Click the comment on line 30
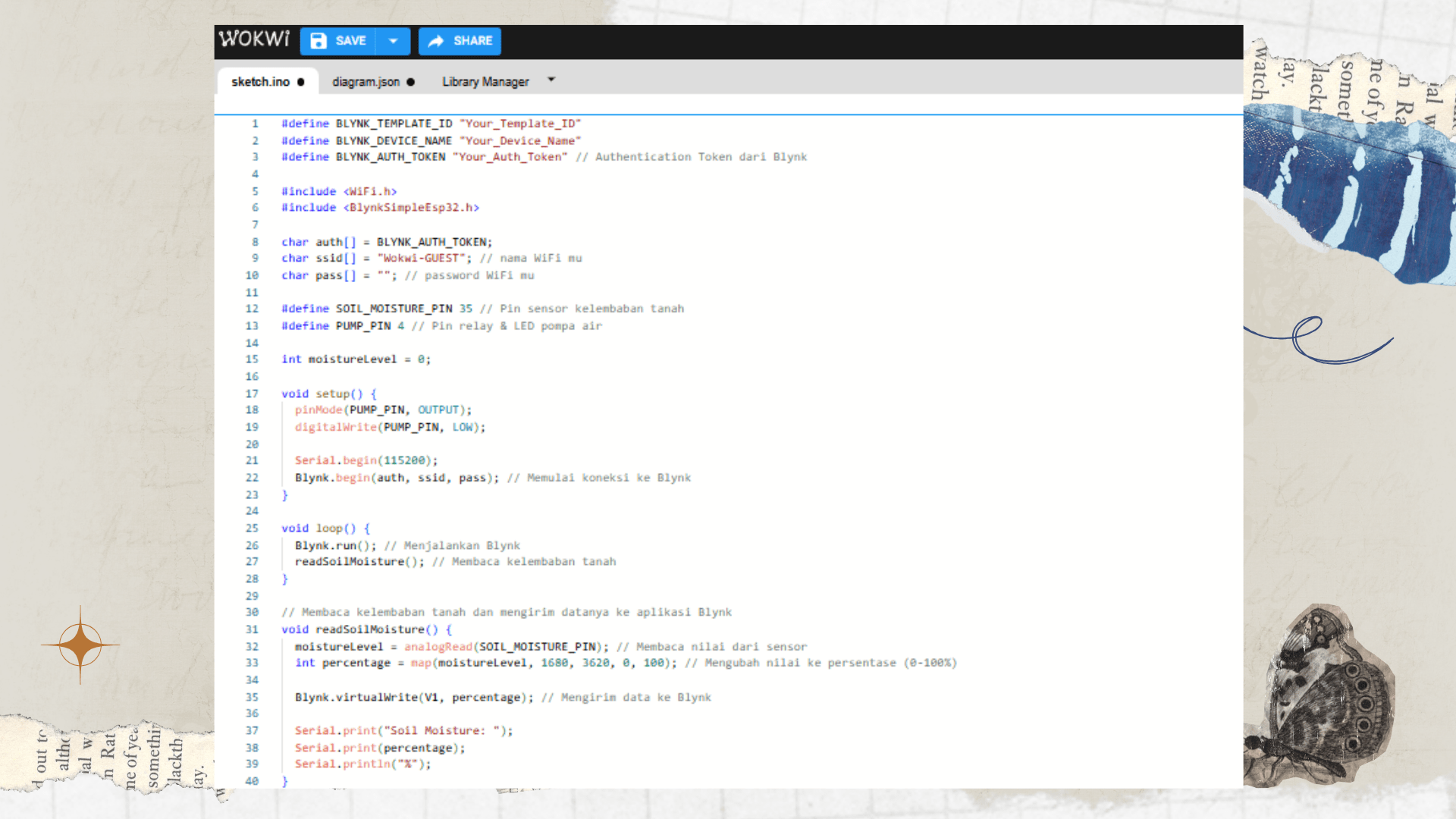This screenshot has width=1456, height=819. point(507,613)
